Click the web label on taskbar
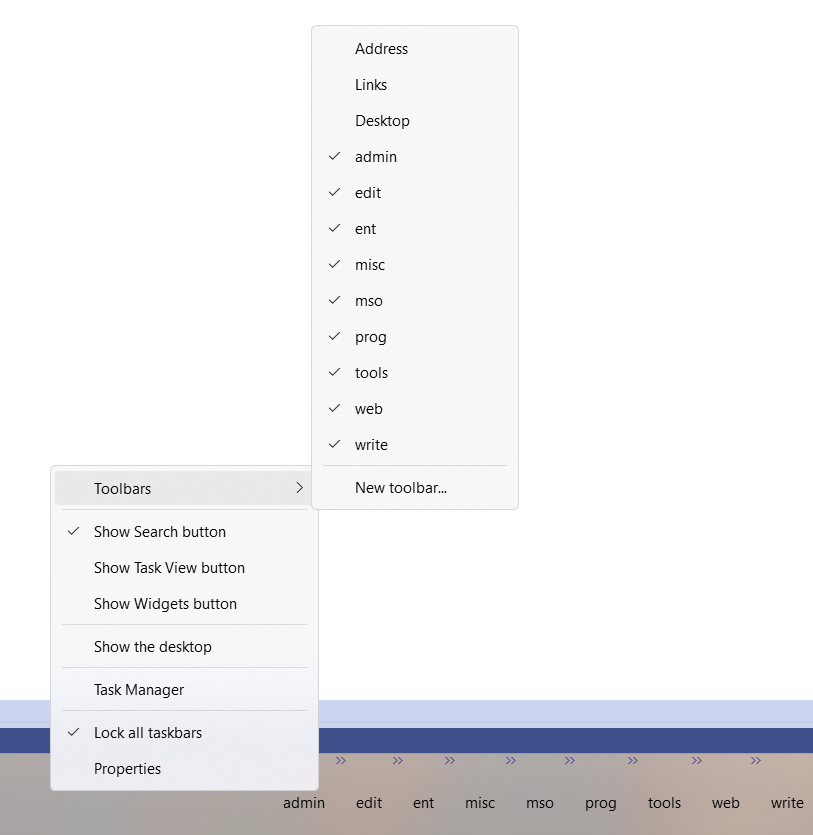Viewport: 813px width, 835px height. (x=726, y=803)
